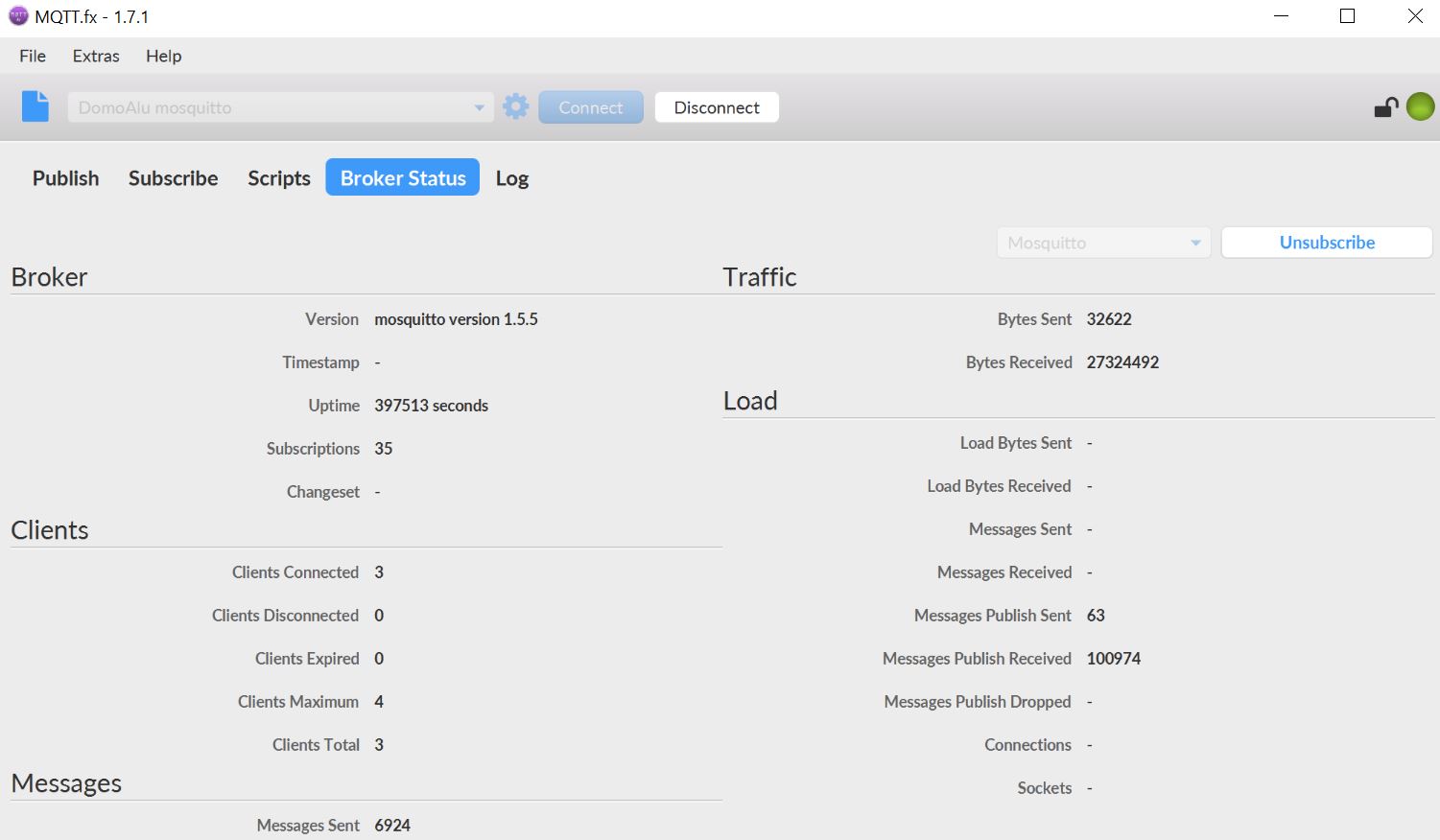Open the File menu
1440x840 pixels.
pyautogui.click(x=33, y=56)
